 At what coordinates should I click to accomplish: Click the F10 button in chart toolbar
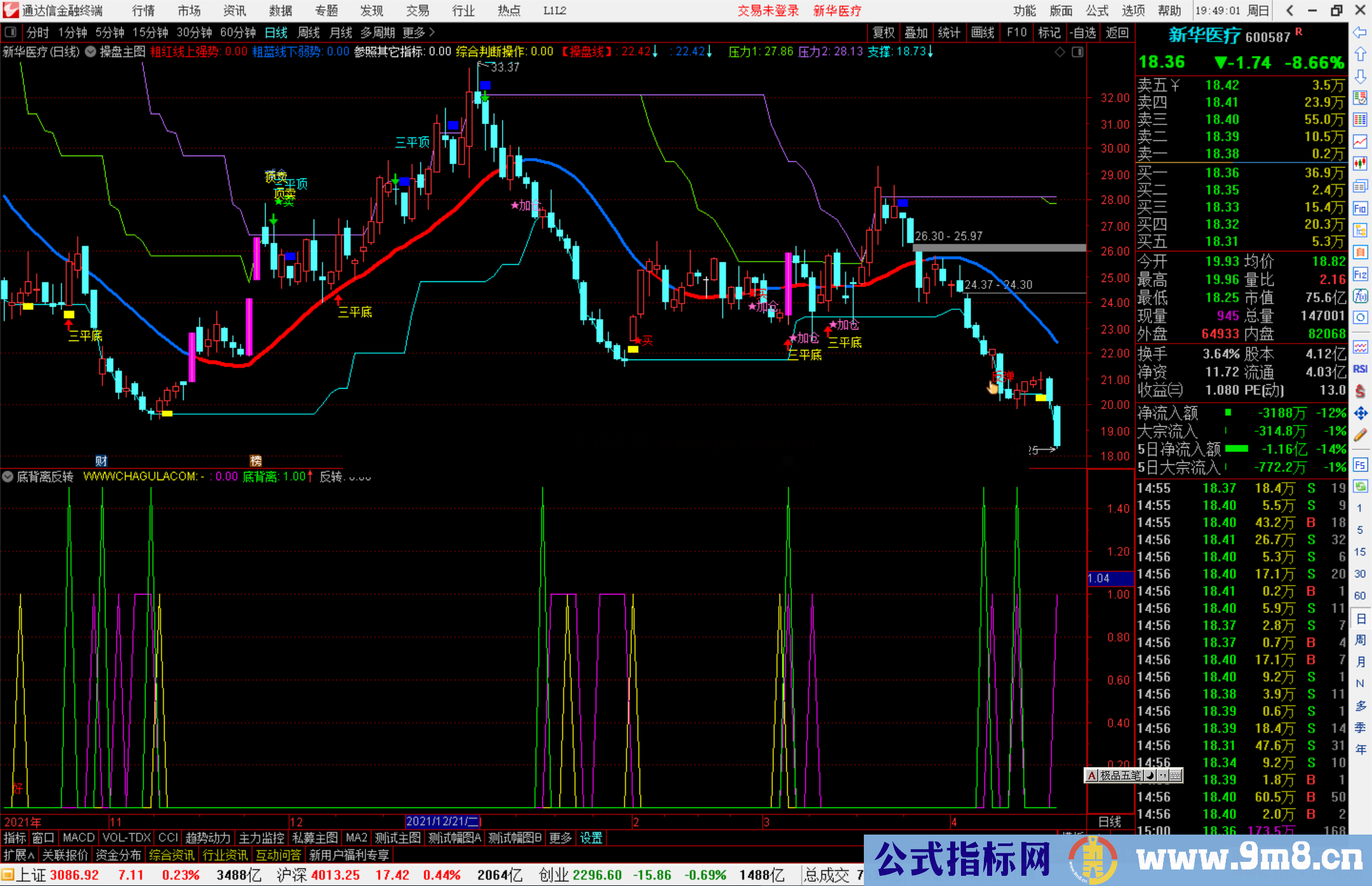pyautogui.click(x=1017, y=32)
